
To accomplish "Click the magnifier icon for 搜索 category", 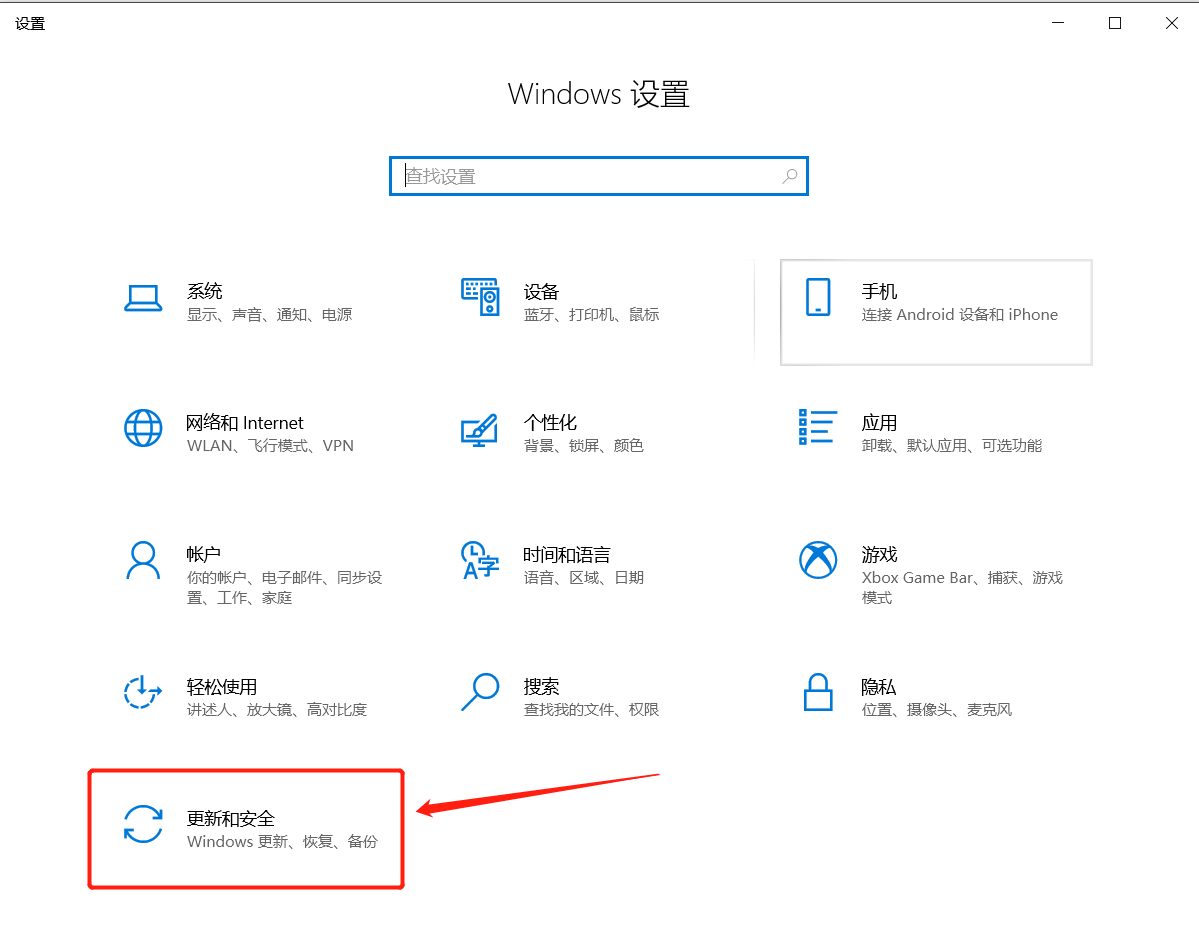I will [x=480, y=692].
